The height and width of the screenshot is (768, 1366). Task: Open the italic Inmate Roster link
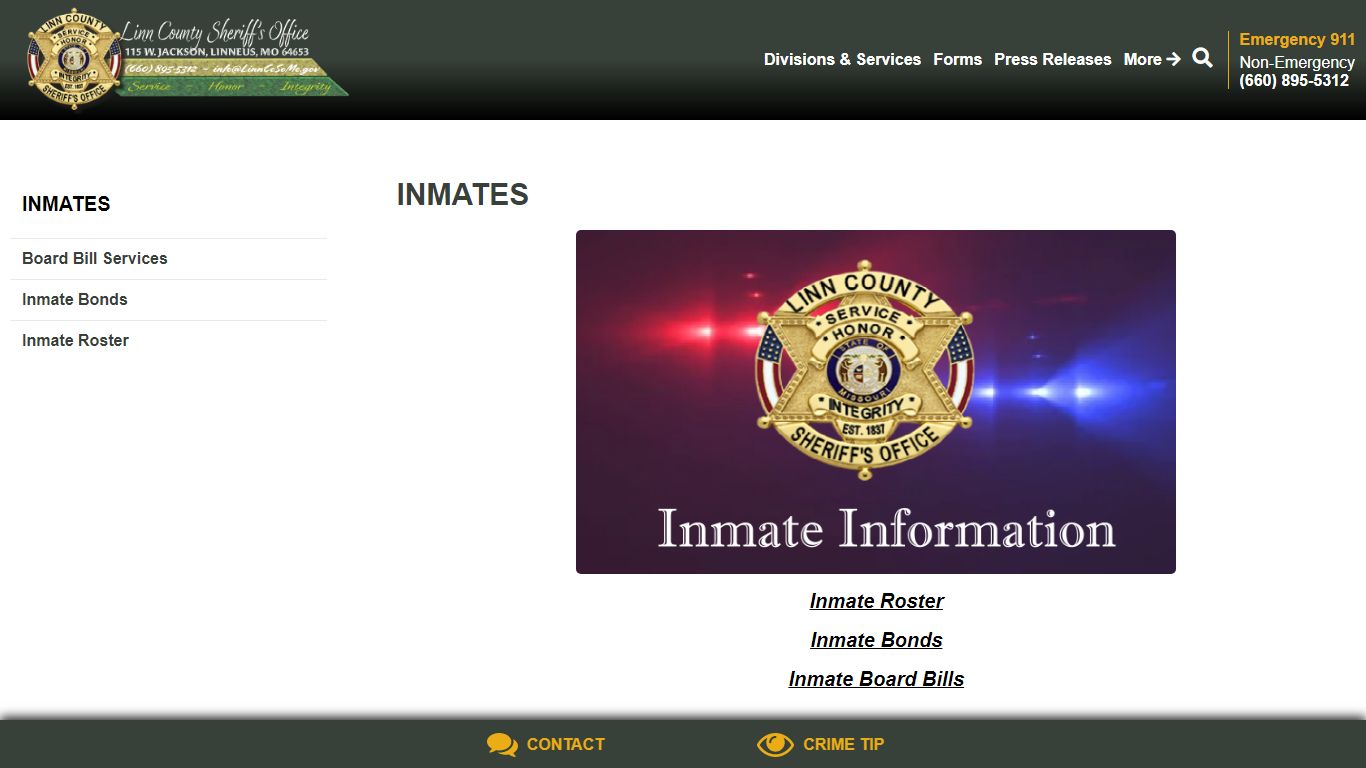coord(876,601)
